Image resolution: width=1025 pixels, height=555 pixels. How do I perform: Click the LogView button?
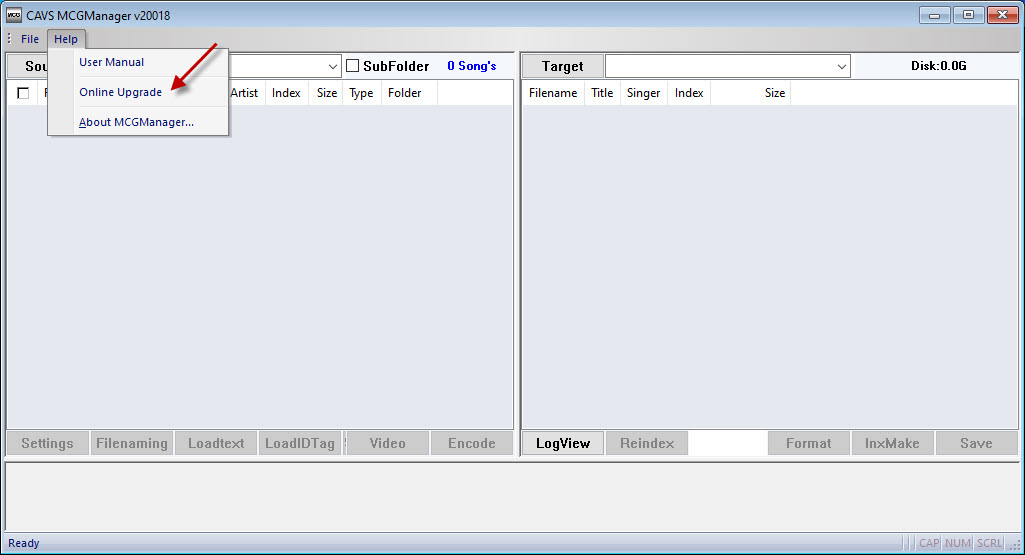563,443
